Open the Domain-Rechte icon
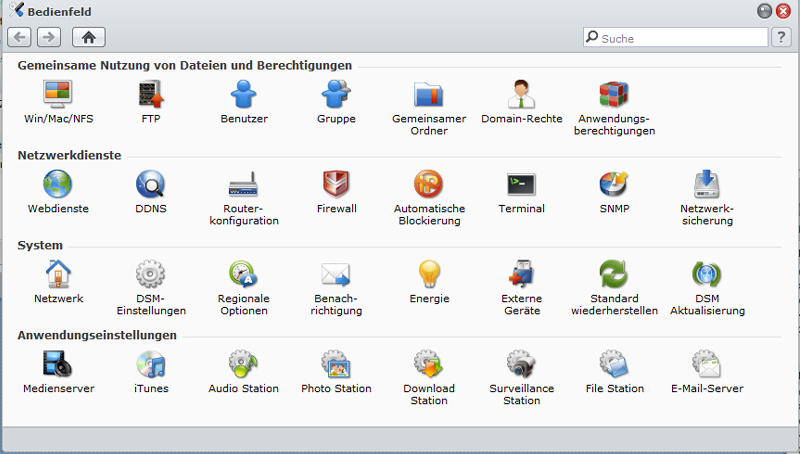Viewport: 800px width, 454px height. 521,94
